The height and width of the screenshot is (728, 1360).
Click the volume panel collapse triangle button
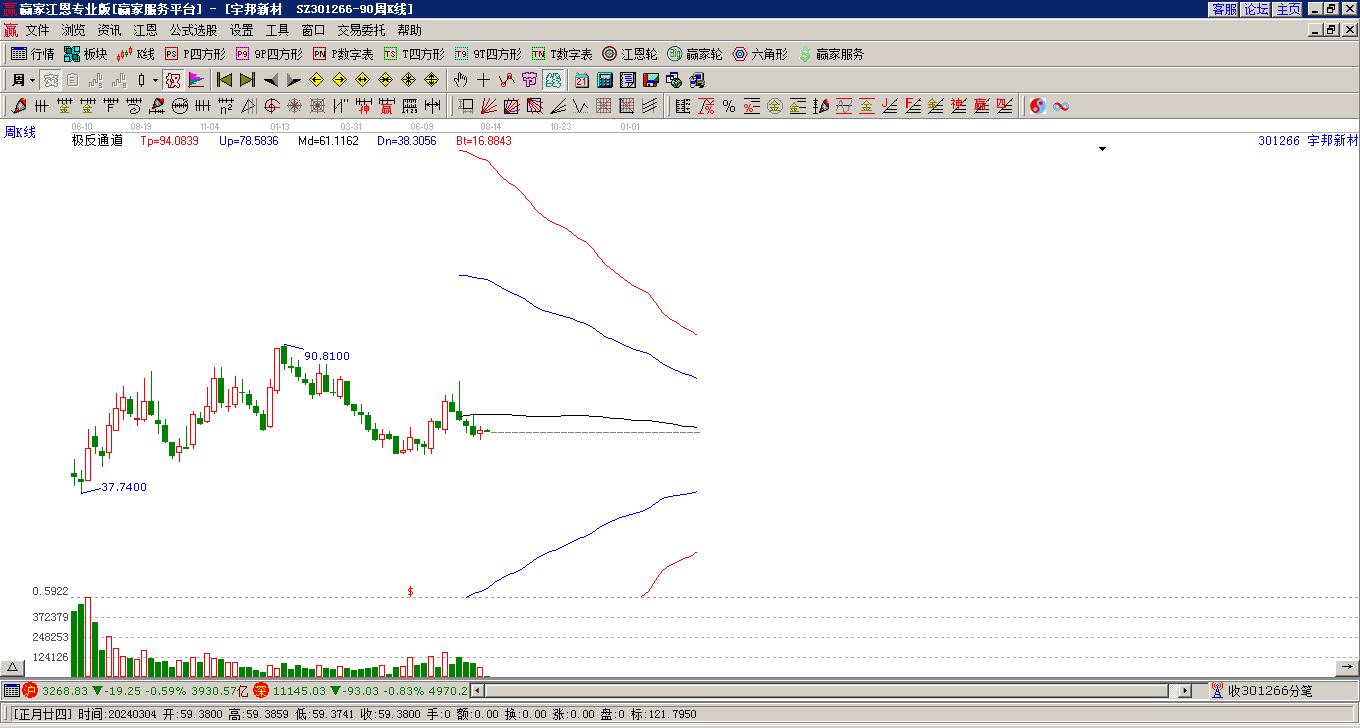(x=13, y=668)
